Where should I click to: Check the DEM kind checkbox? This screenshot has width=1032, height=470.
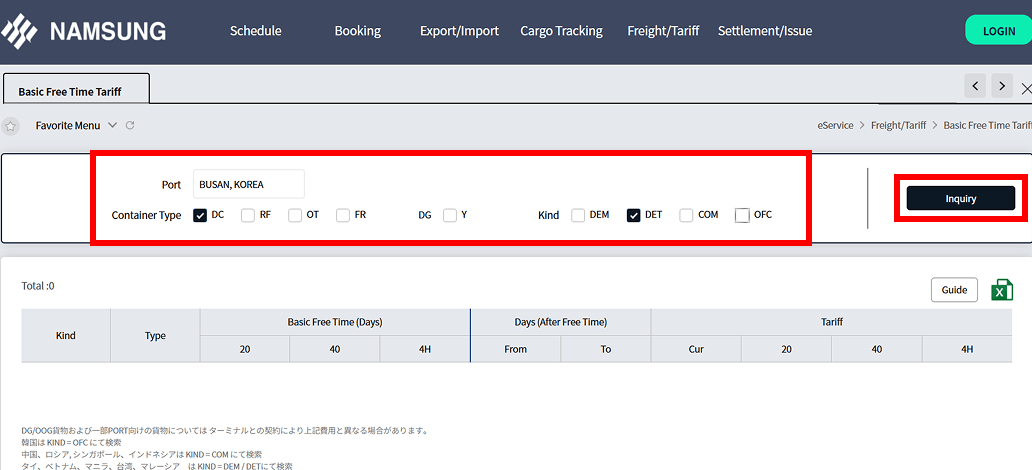pyautogui.click(x=579, y=215)
